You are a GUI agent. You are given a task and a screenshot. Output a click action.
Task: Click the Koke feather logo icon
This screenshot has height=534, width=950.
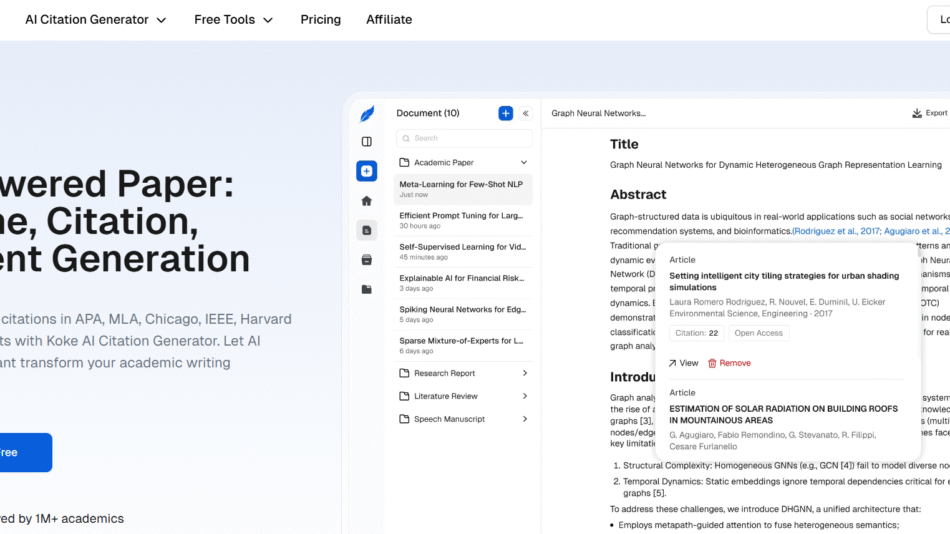[367, 114]
